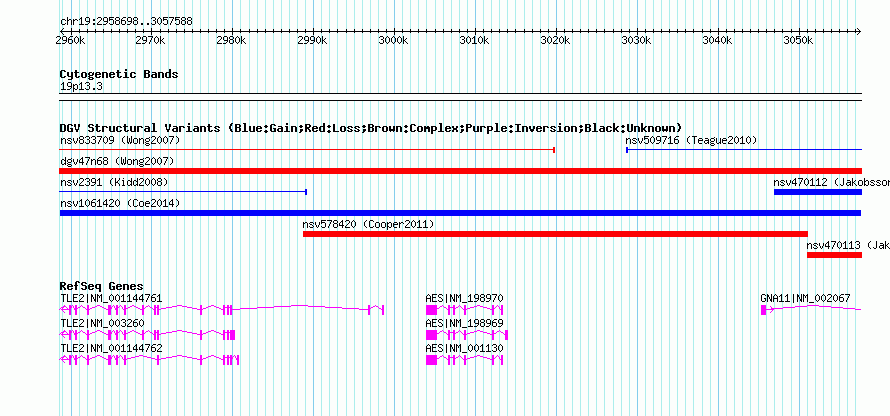Click the 19p13.3 cytogenetic band bar
Viewport: 890px width, 416px height.
point(460,97)
